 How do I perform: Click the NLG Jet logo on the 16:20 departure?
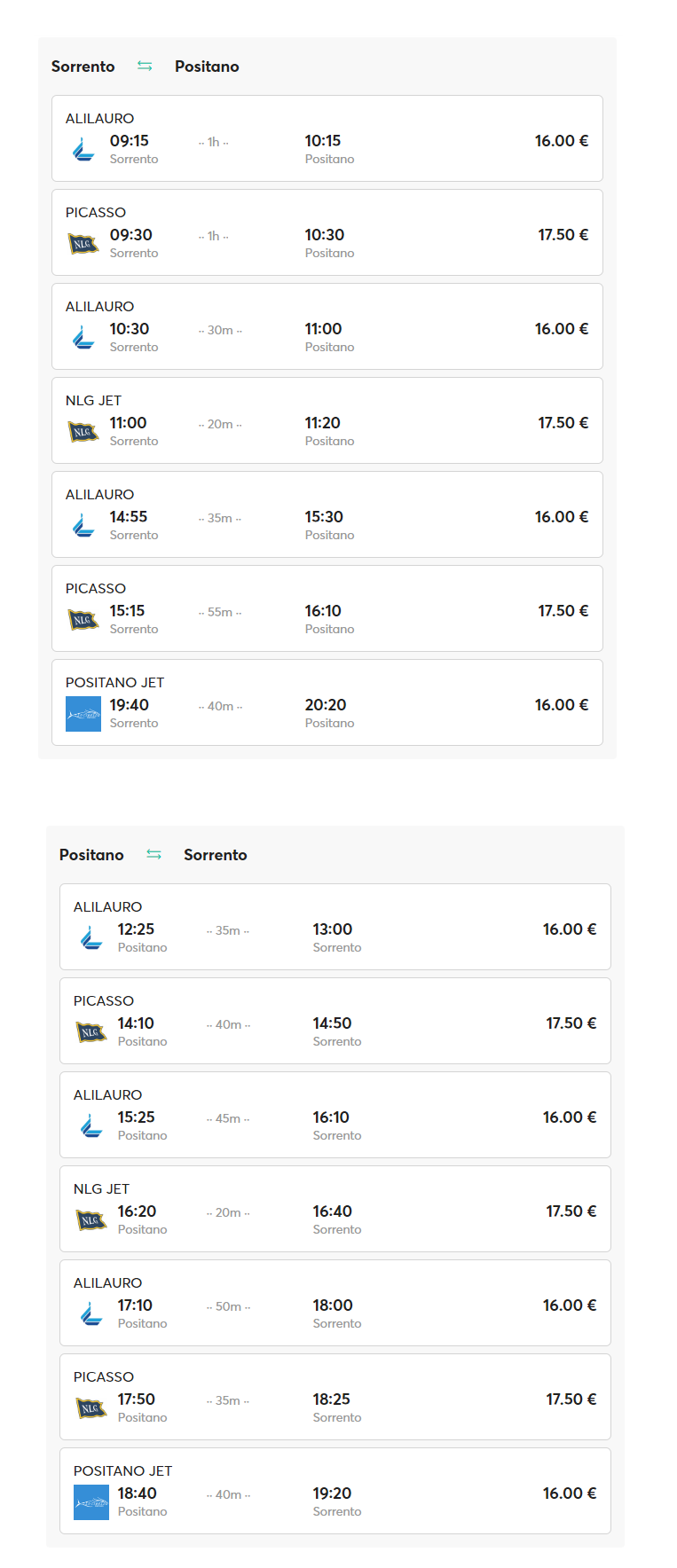[x=91, y=1219]
